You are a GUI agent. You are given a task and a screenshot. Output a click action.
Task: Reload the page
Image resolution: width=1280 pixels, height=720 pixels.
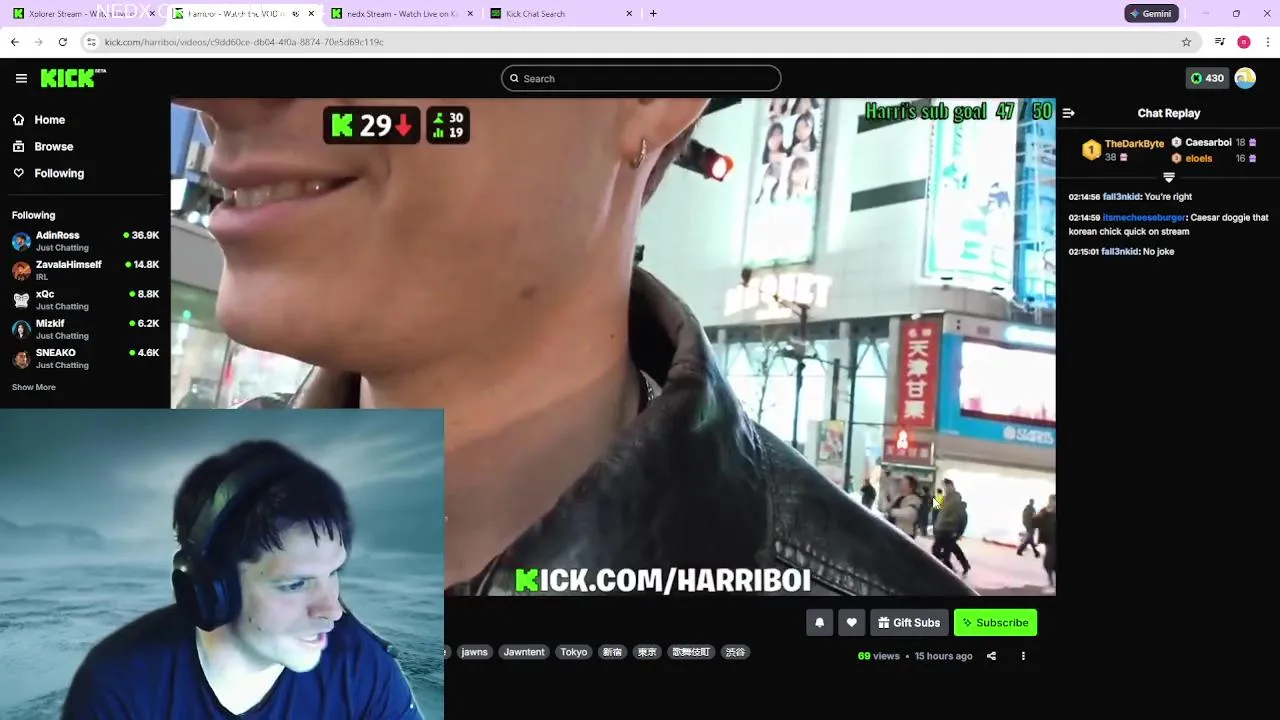click(x=62, y=42)
